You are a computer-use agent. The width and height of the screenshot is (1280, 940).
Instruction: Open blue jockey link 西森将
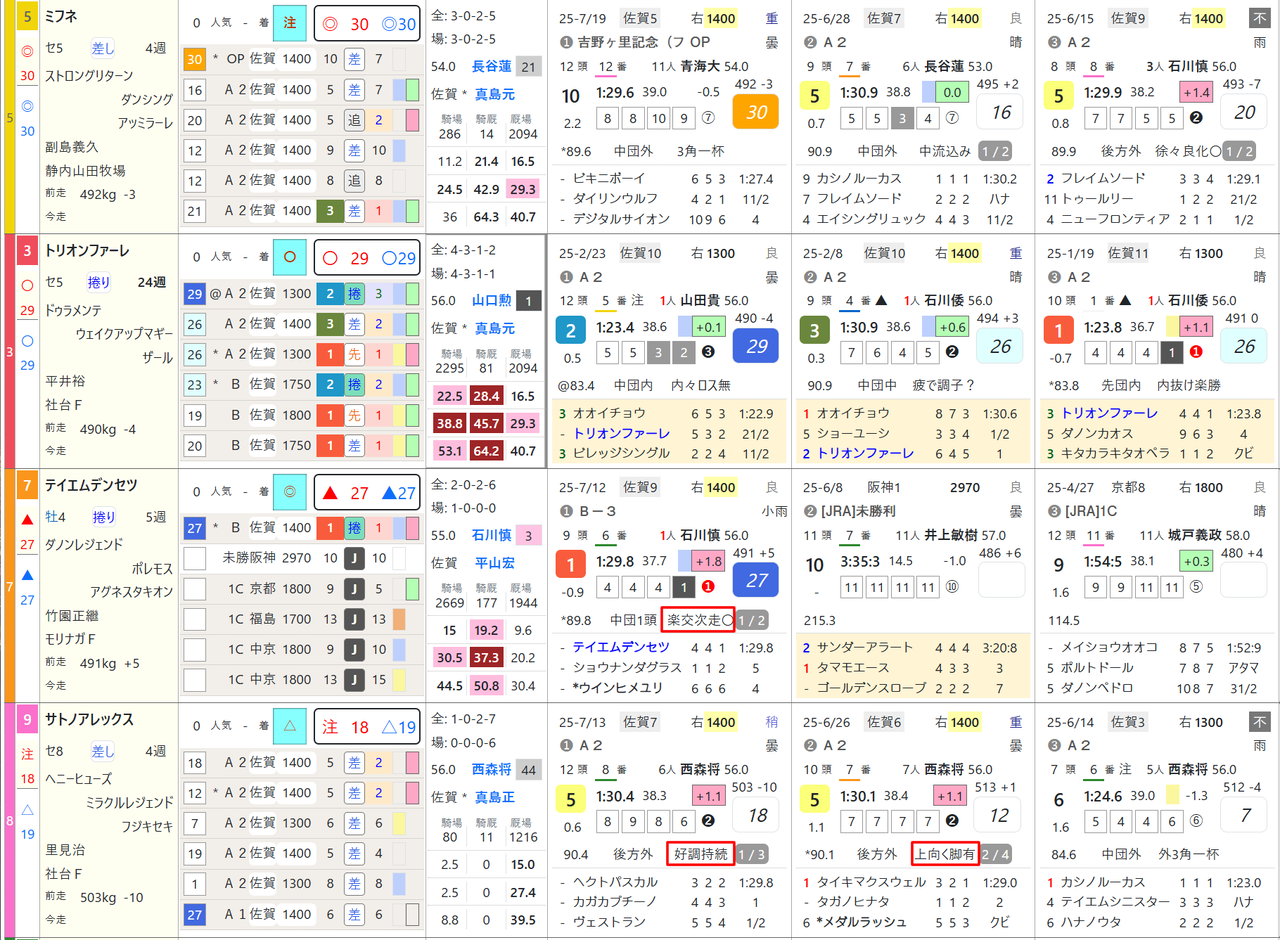pyautogui.click(x=491, y=769)
